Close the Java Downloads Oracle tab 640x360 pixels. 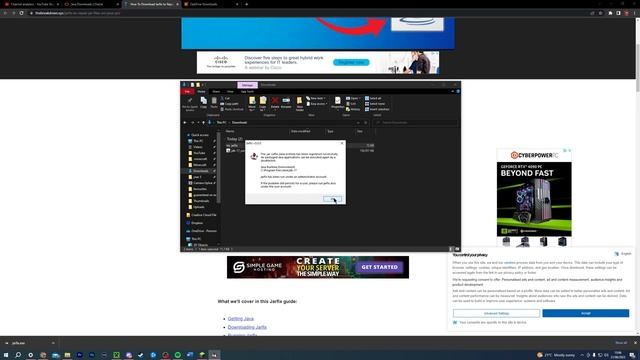(118, 4)
